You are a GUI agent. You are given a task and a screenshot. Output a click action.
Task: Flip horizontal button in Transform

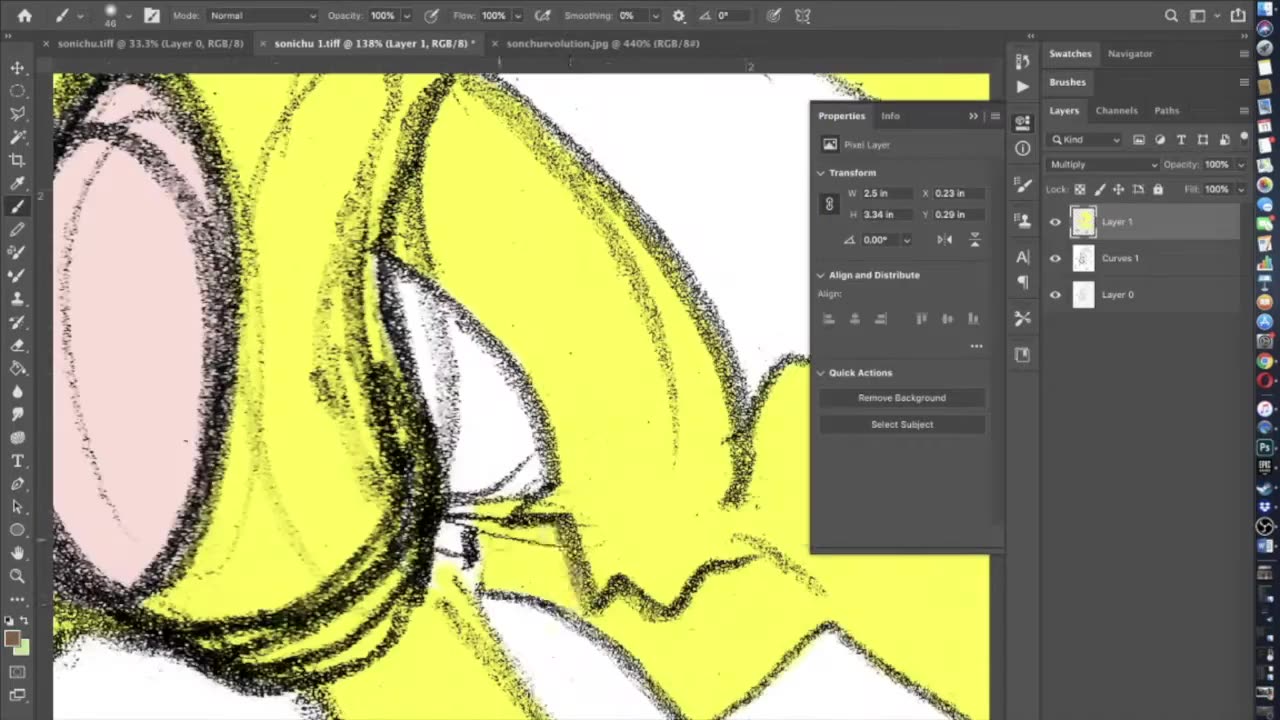[x=945, y=240]
